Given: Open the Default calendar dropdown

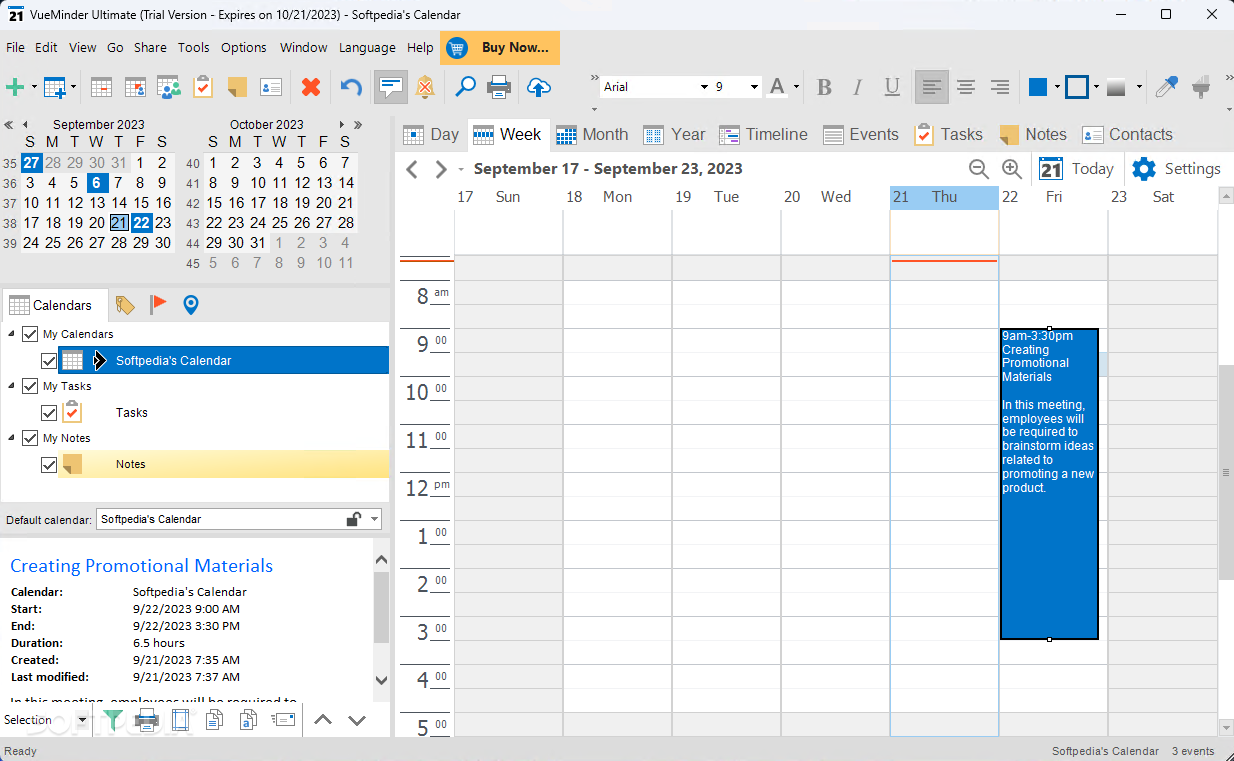Looking at the screenshot, I should 375,519.
